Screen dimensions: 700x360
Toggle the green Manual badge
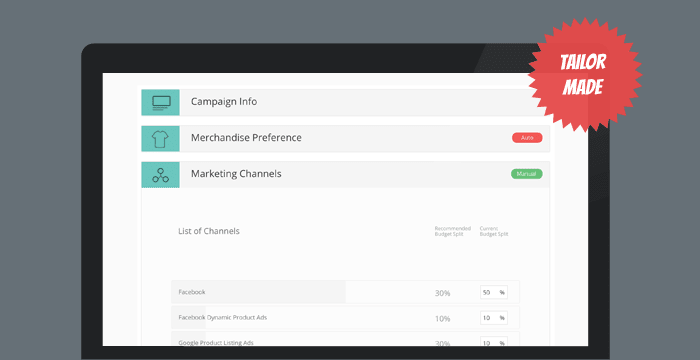526,174
